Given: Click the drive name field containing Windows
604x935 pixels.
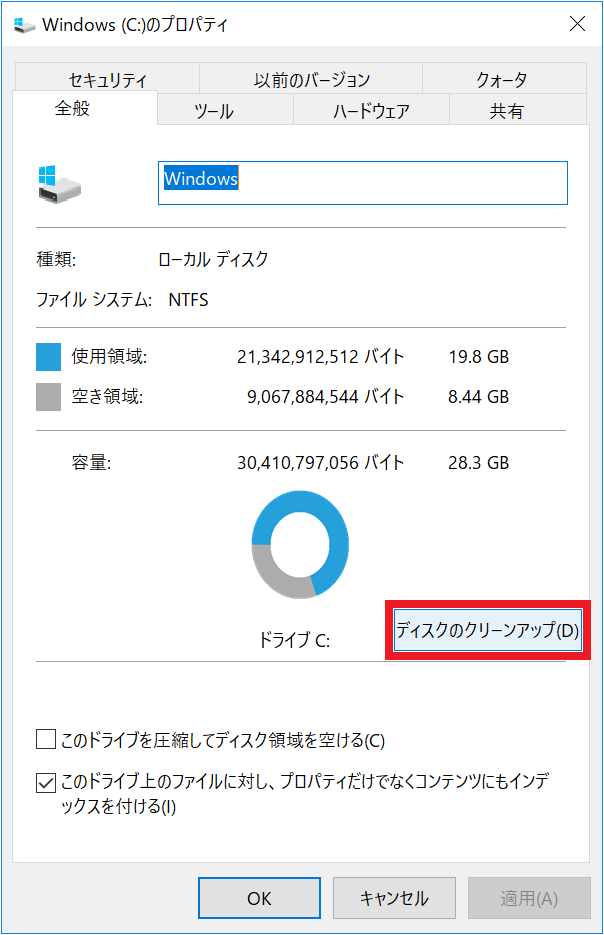Looking at the screenshot, I should 362,182.
